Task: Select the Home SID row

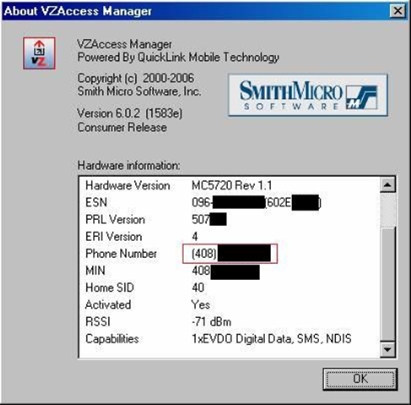Action: coord(229,288)
